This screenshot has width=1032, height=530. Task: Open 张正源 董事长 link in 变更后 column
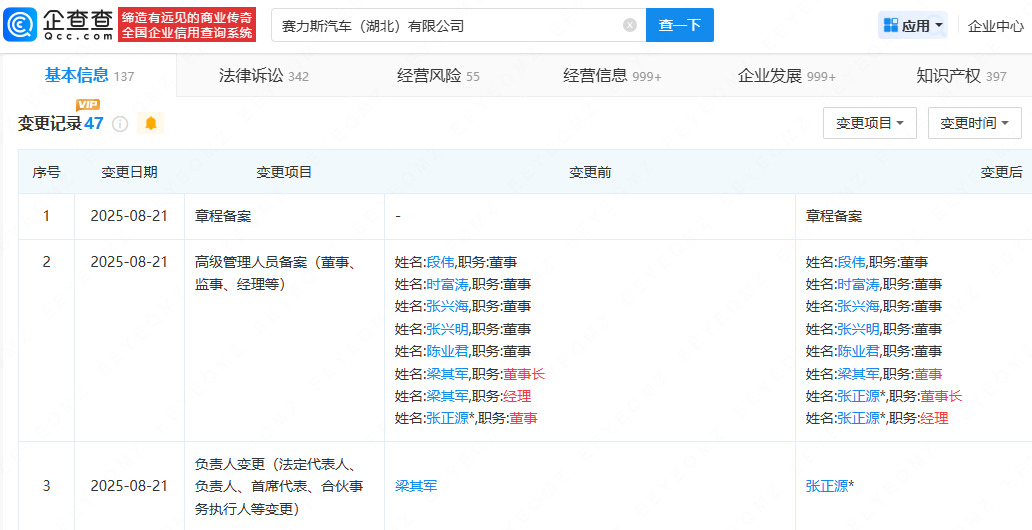[858, 396]
